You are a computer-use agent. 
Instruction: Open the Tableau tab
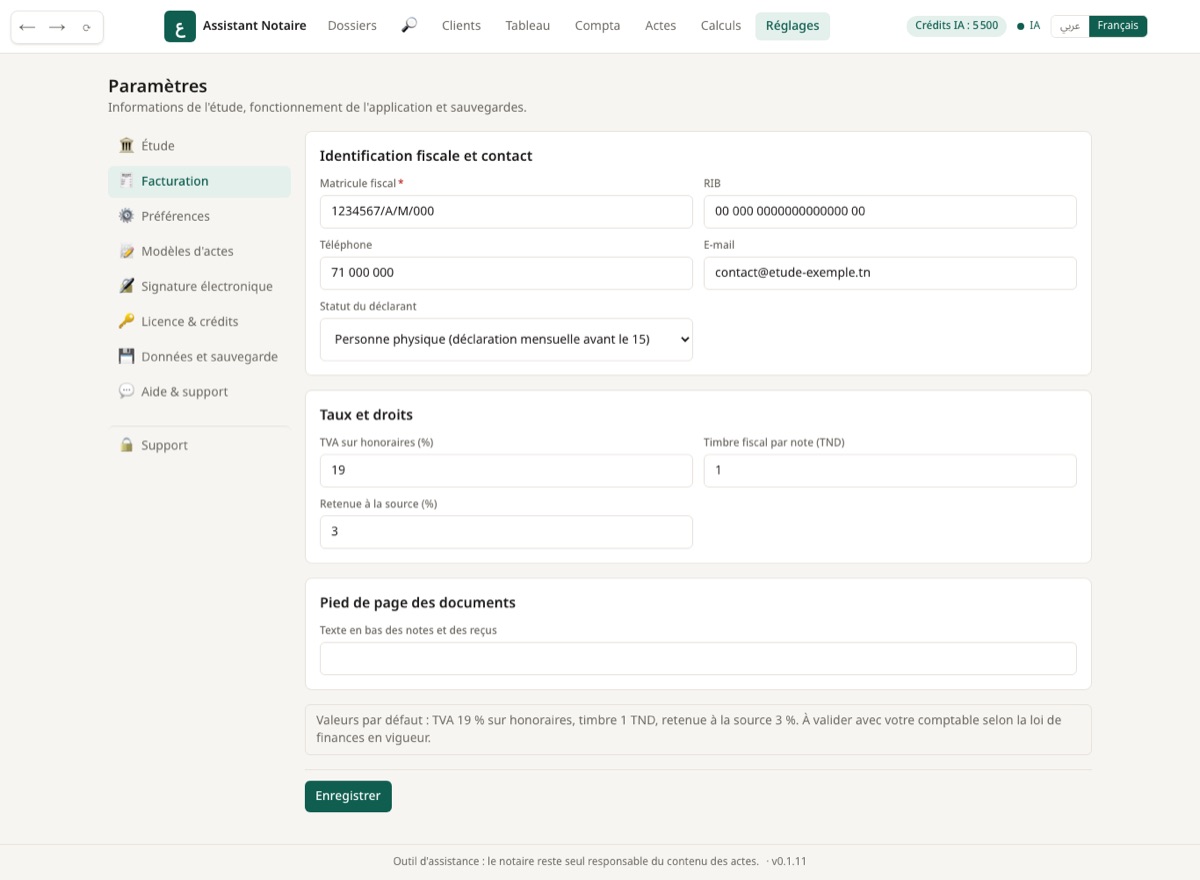[x=528, y=26]
